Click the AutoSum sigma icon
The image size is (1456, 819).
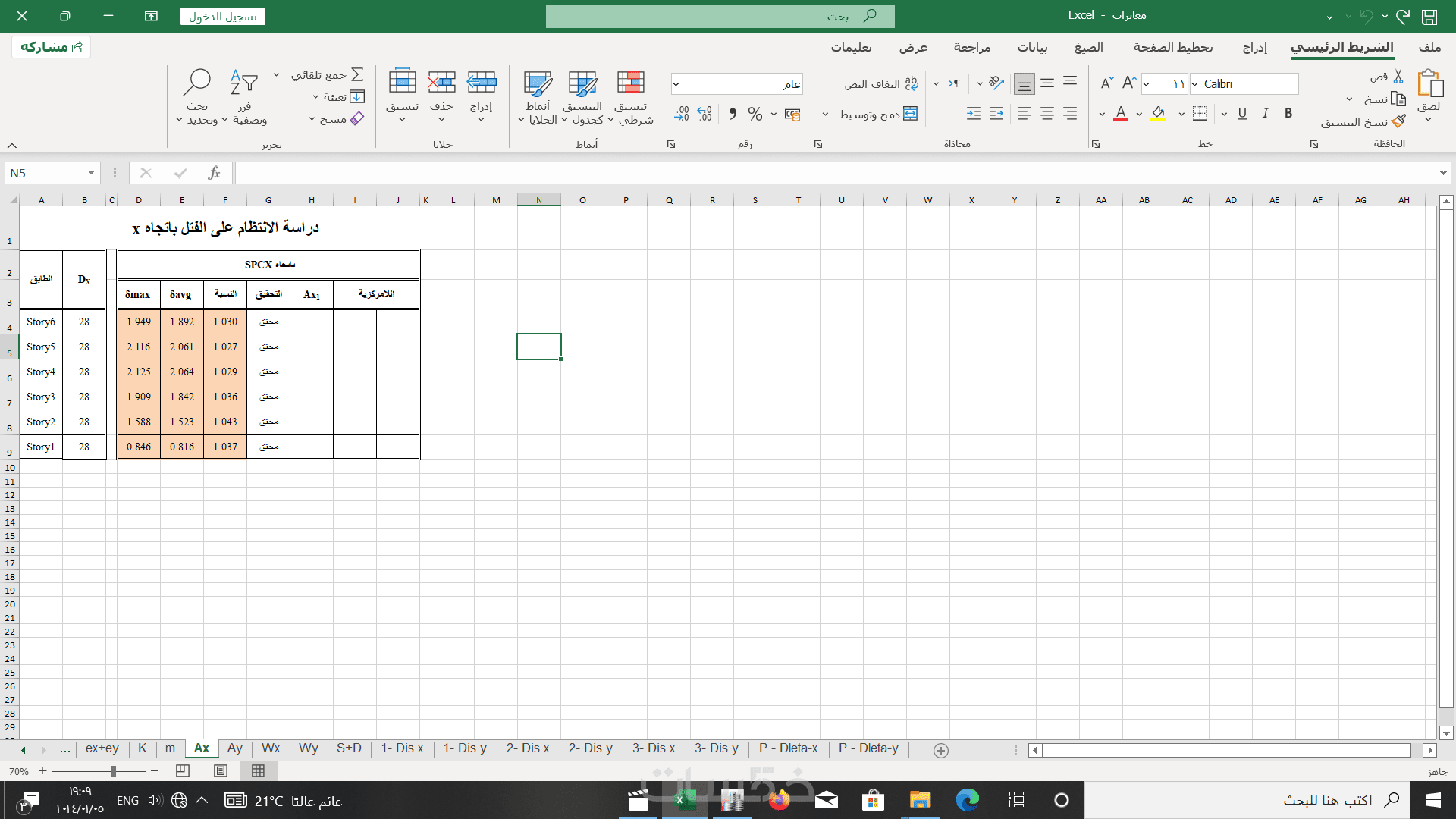tap(358, 74)
